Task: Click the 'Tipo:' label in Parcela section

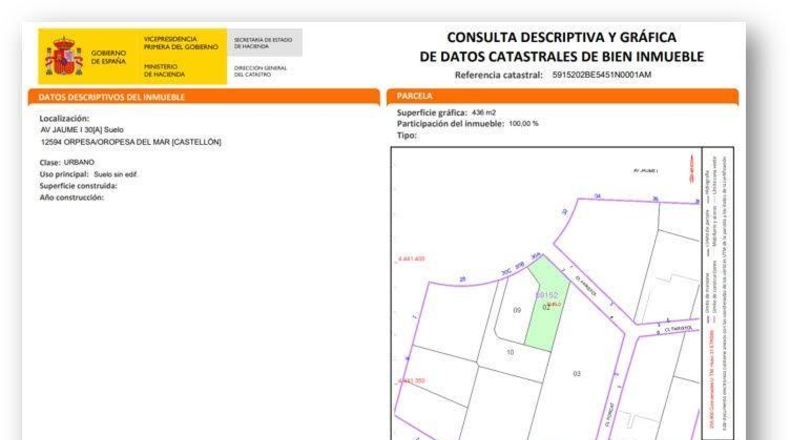Action: click(407, 135)
